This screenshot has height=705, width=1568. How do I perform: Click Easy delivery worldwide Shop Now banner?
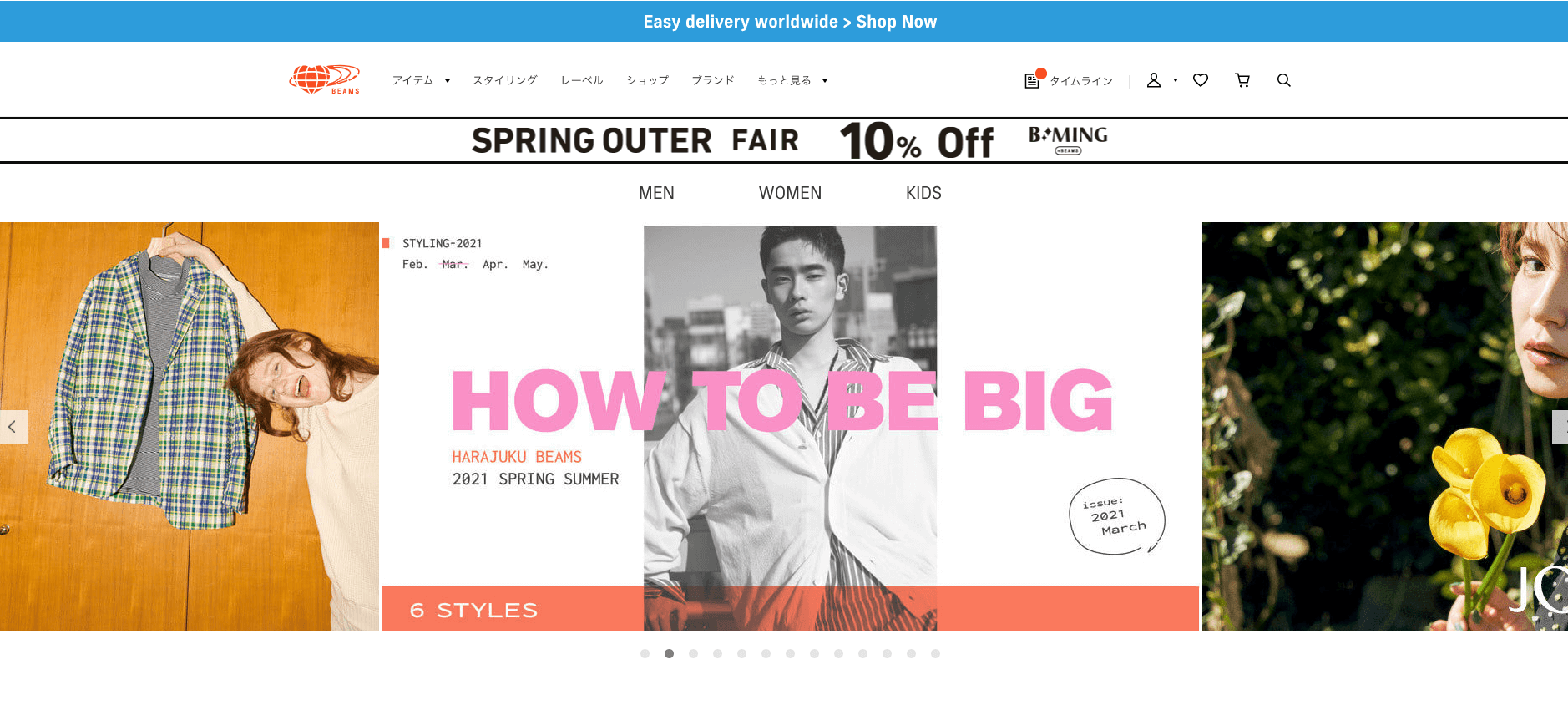pyautogui.click(x=790, y=22)
